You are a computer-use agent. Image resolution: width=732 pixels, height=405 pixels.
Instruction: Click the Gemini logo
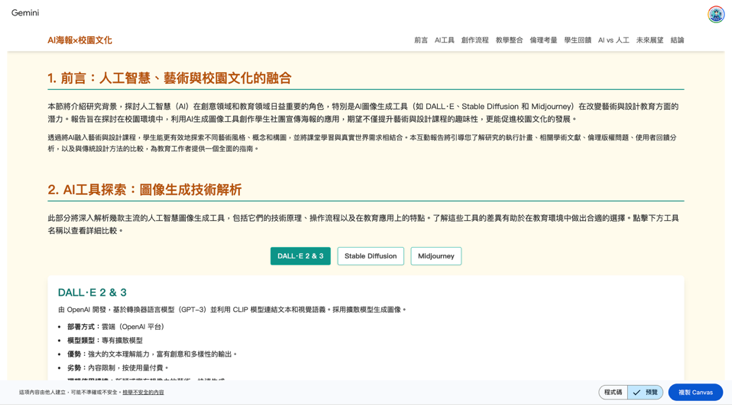25,14
